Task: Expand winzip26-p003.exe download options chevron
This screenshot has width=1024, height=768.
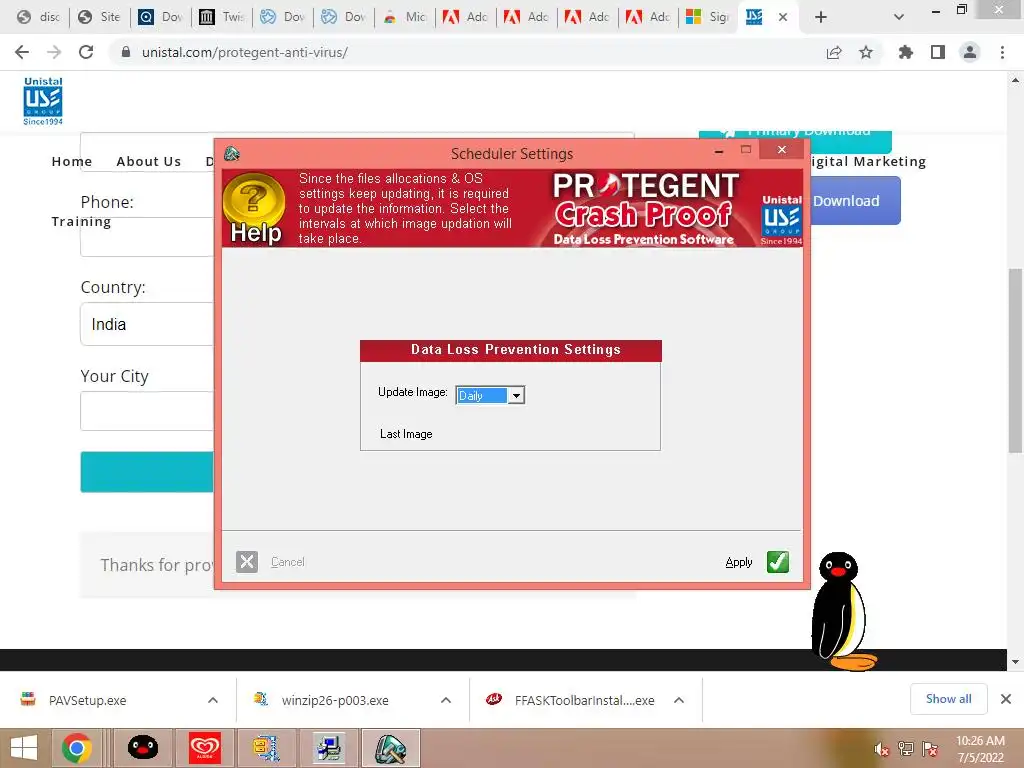Action: pyautogui.click(x=446, y=700)
